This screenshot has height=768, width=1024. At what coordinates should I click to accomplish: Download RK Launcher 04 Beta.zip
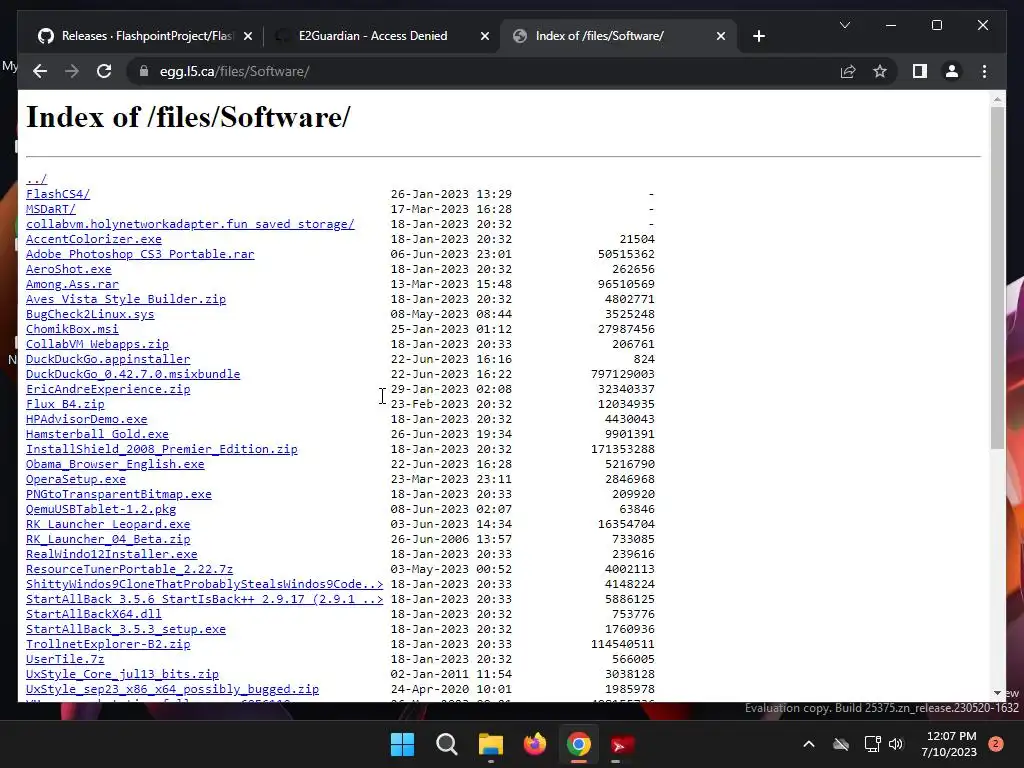[x=108, y=539]
